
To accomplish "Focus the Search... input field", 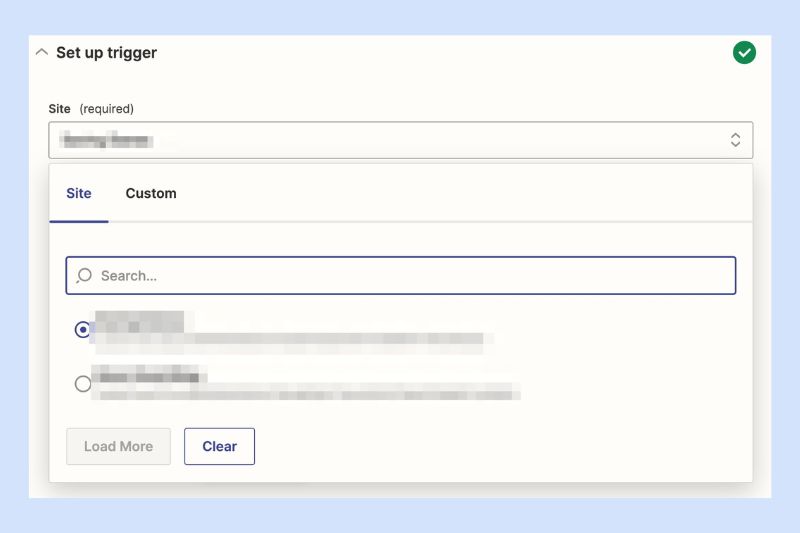I will [401, 275].
